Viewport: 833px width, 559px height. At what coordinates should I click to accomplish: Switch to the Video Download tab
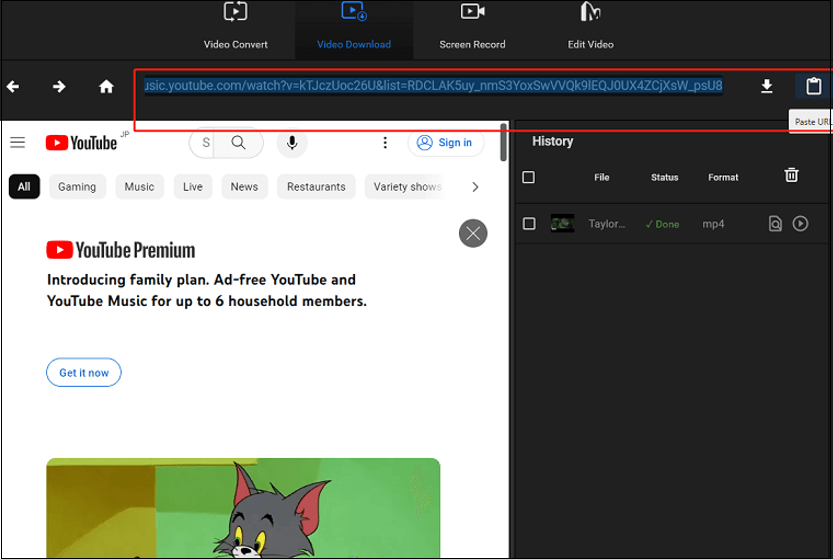(354, 28)
